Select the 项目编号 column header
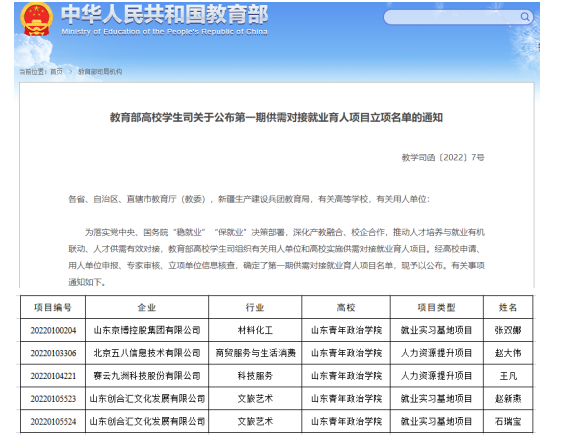 click(53, 307)
